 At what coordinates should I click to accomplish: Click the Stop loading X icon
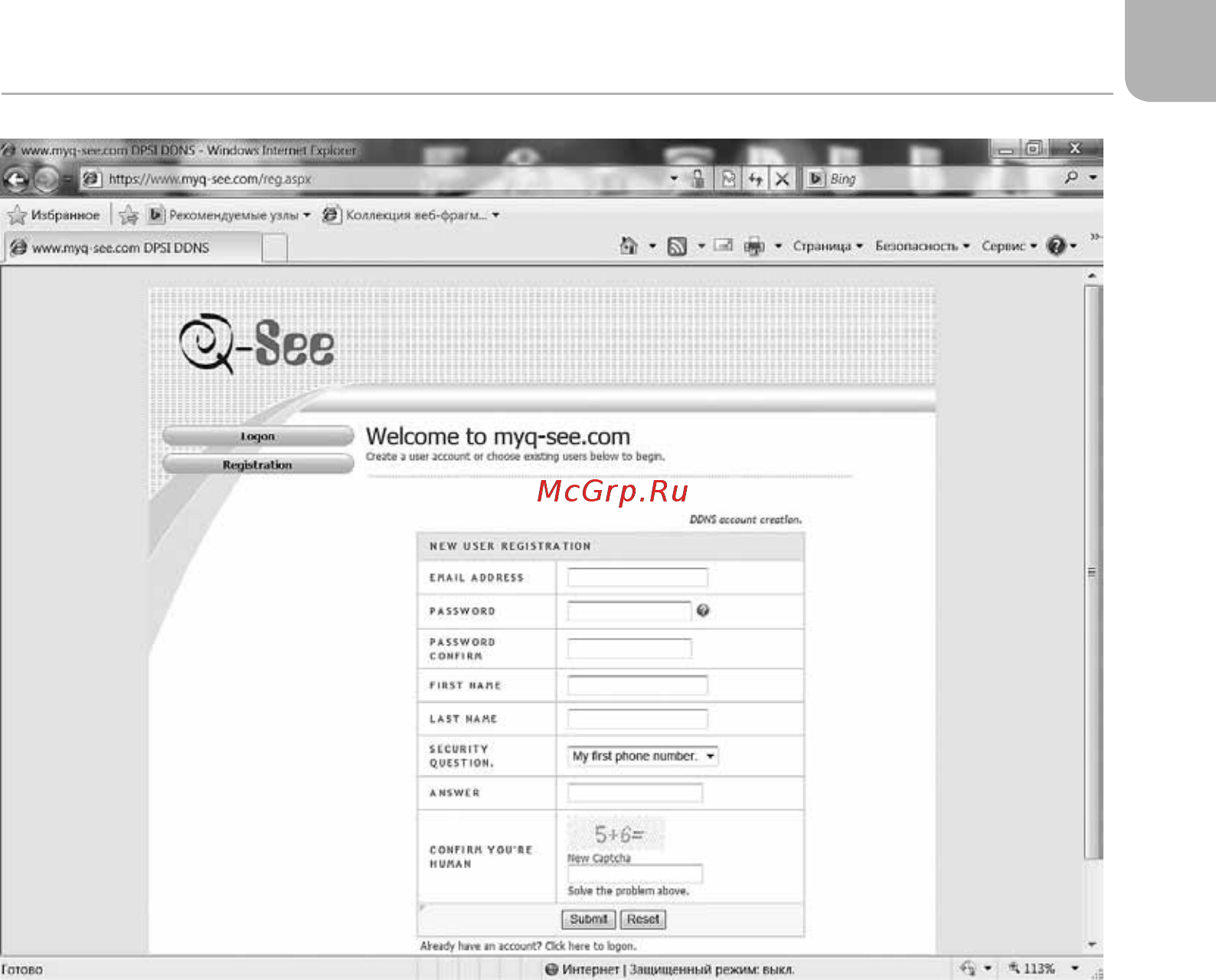click(782, 178)
